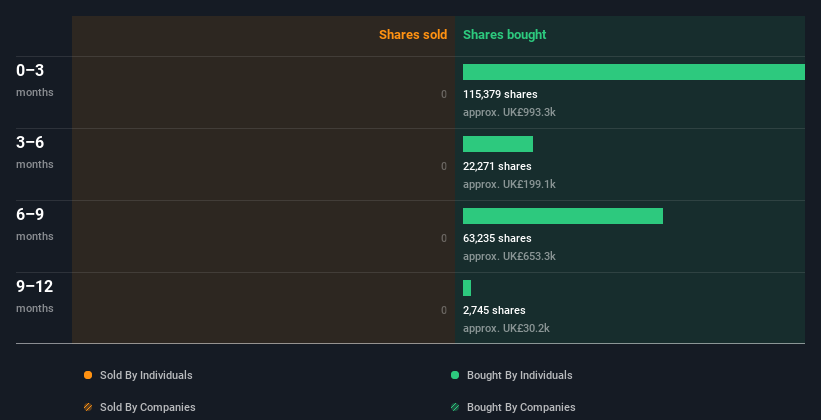Click the sold value 0 in 3–6 months row

(444, 166)
